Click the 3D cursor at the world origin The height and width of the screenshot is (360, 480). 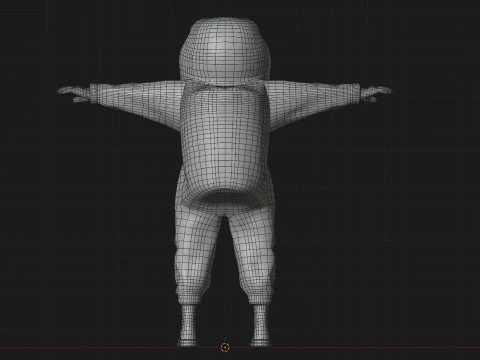(225, 347)
